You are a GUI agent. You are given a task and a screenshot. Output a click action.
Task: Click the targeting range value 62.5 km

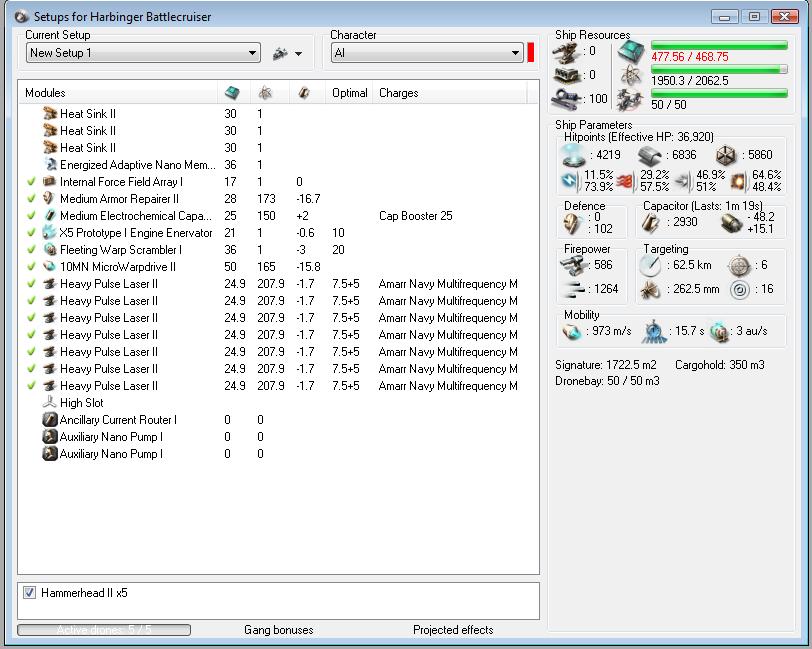coord(692,265)
